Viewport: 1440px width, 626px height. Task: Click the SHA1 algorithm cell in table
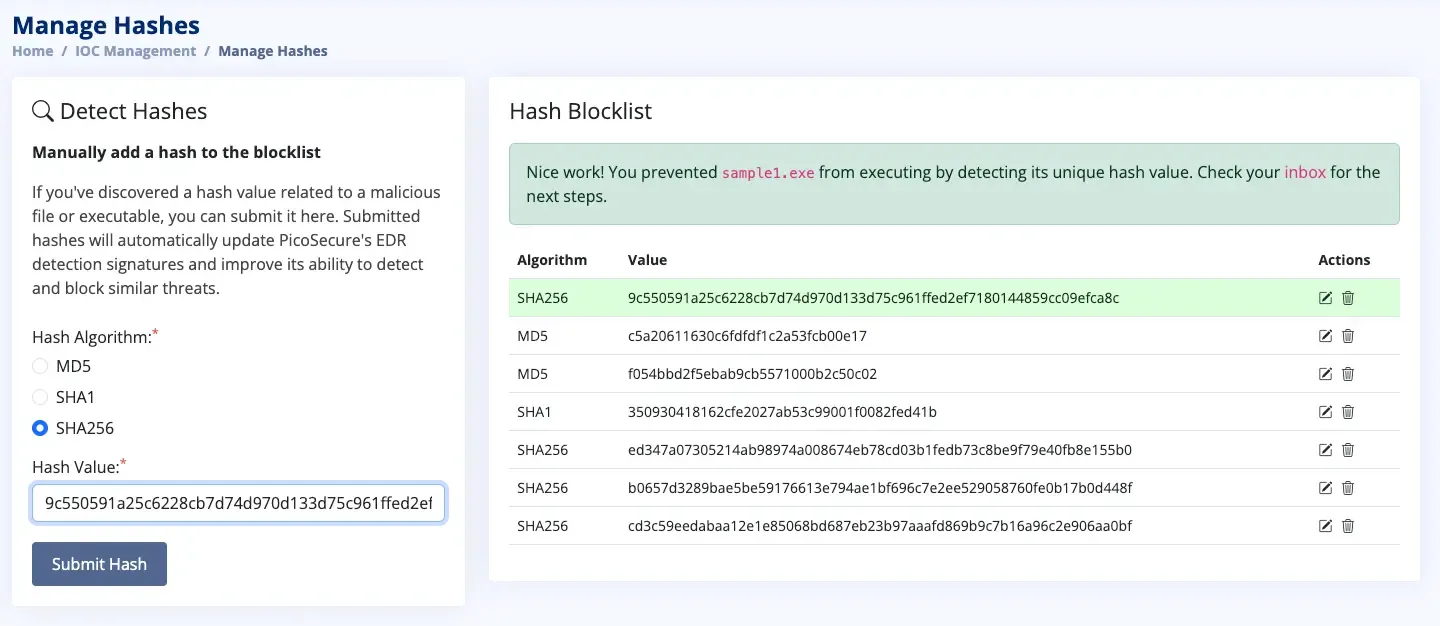point(534,412)
